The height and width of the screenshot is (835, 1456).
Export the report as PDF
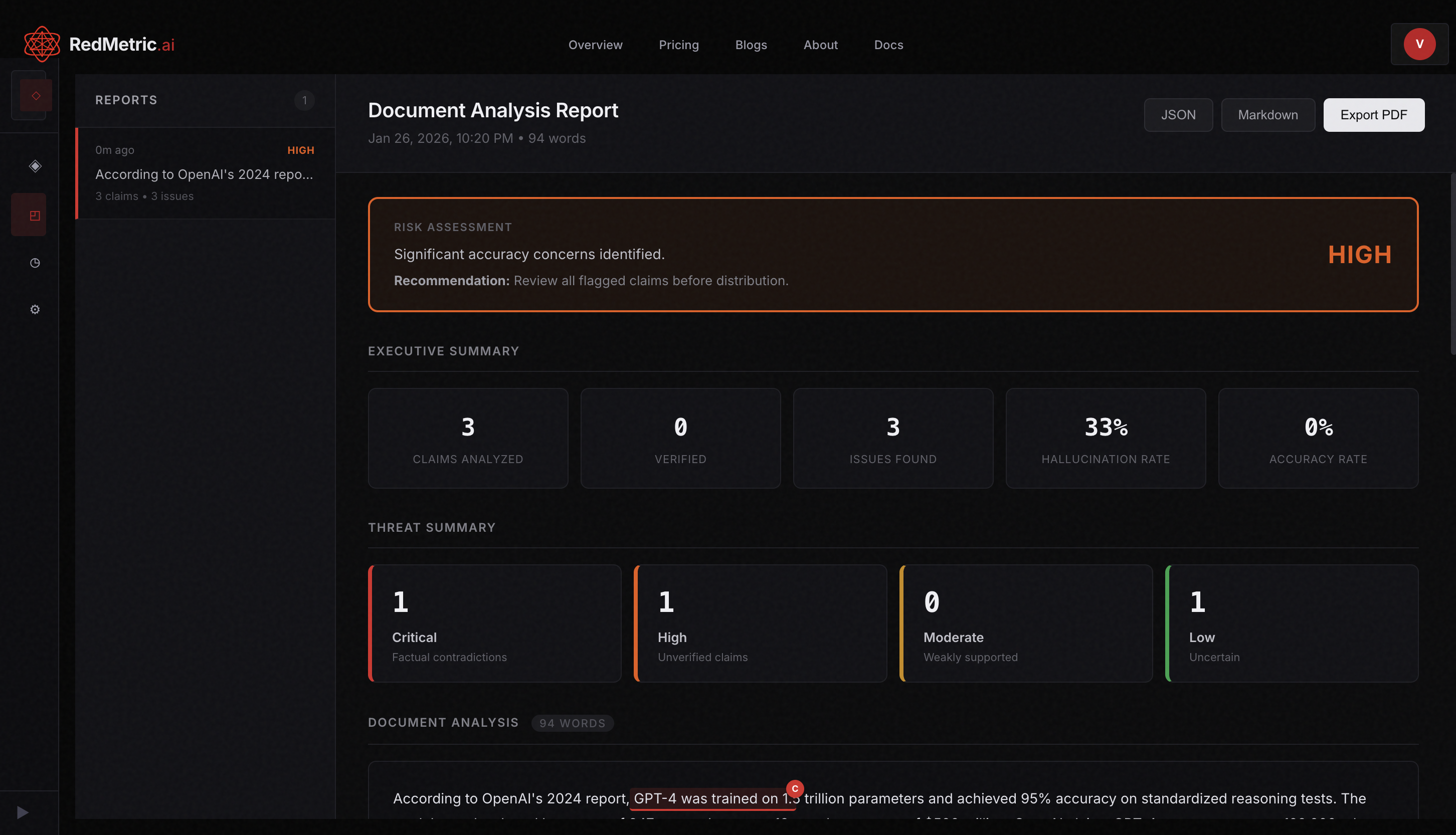tap(1373, 115)
